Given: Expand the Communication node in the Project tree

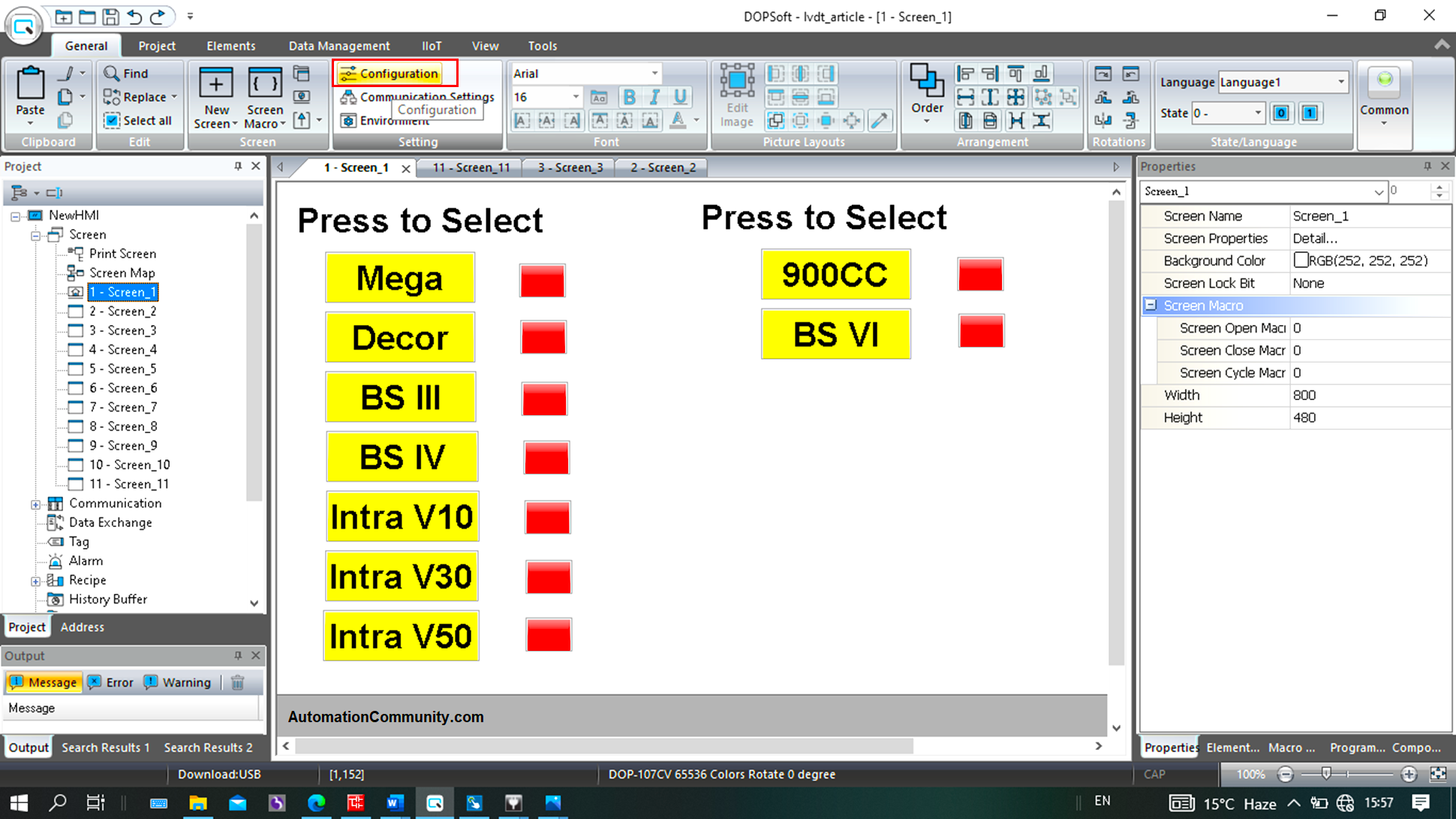Looking at the screenshot, I should tap(37, 504).
